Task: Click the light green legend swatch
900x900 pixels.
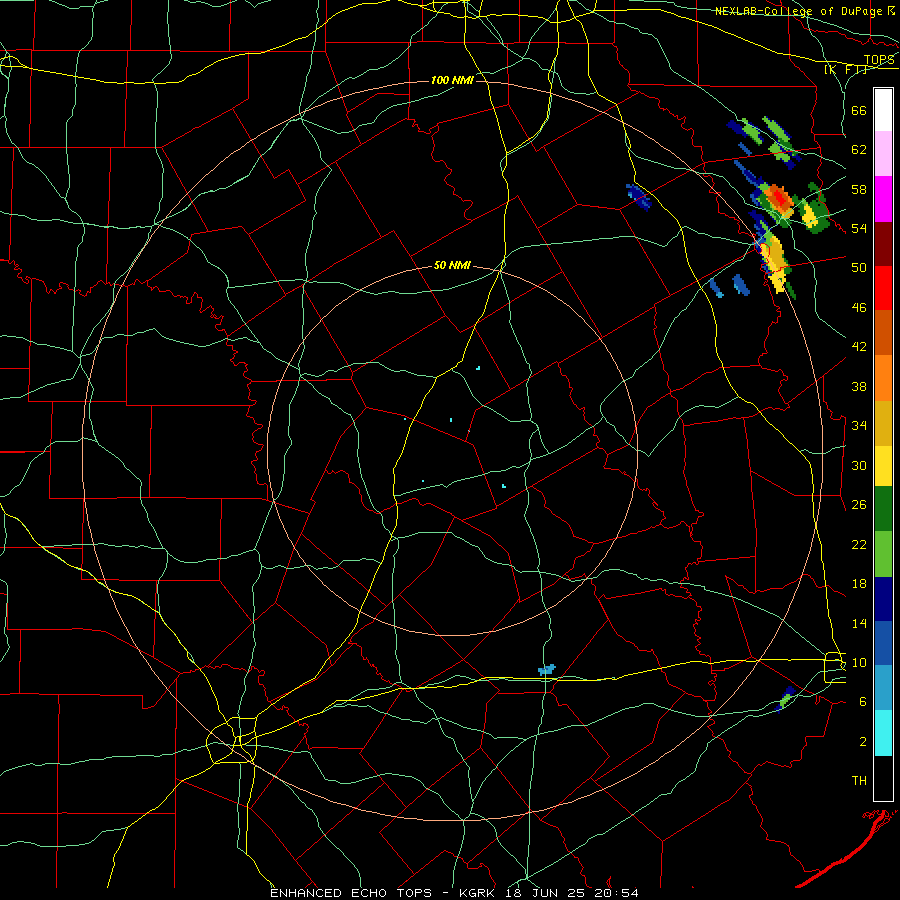Action: click(883, 554)
